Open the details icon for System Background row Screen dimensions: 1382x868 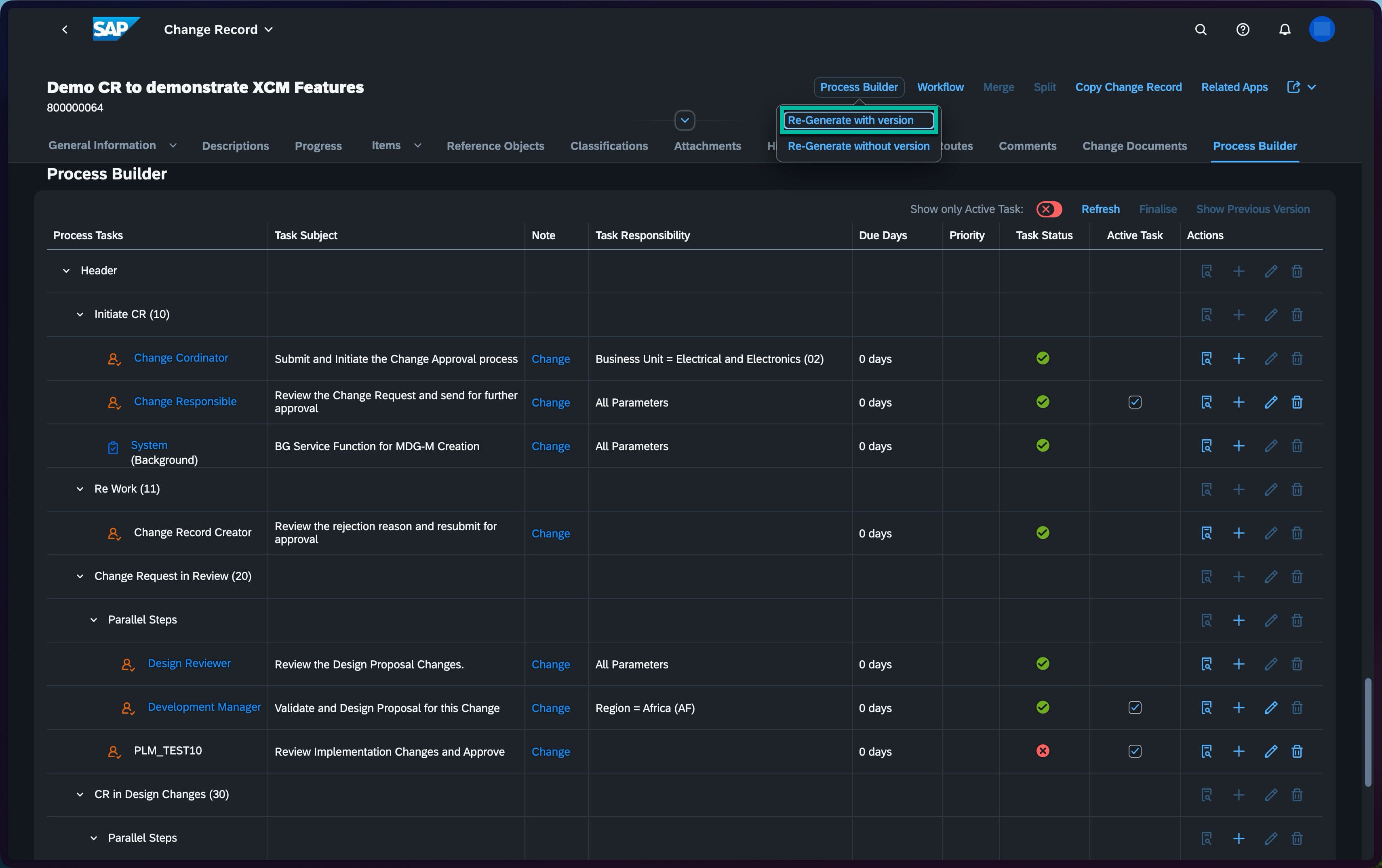click(1206, 445)
